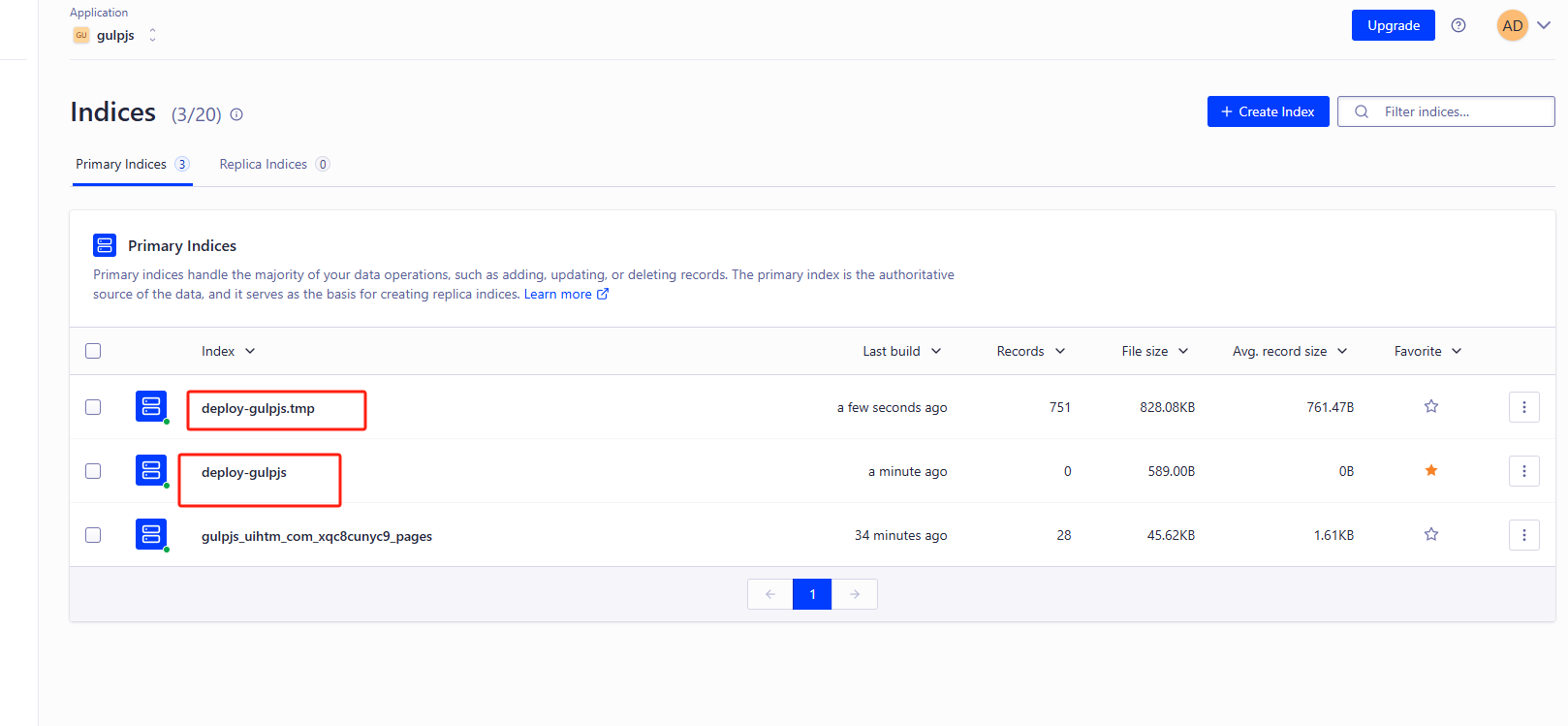Unfavorite the deploy-gulpjs index star

coord(1430,471)
